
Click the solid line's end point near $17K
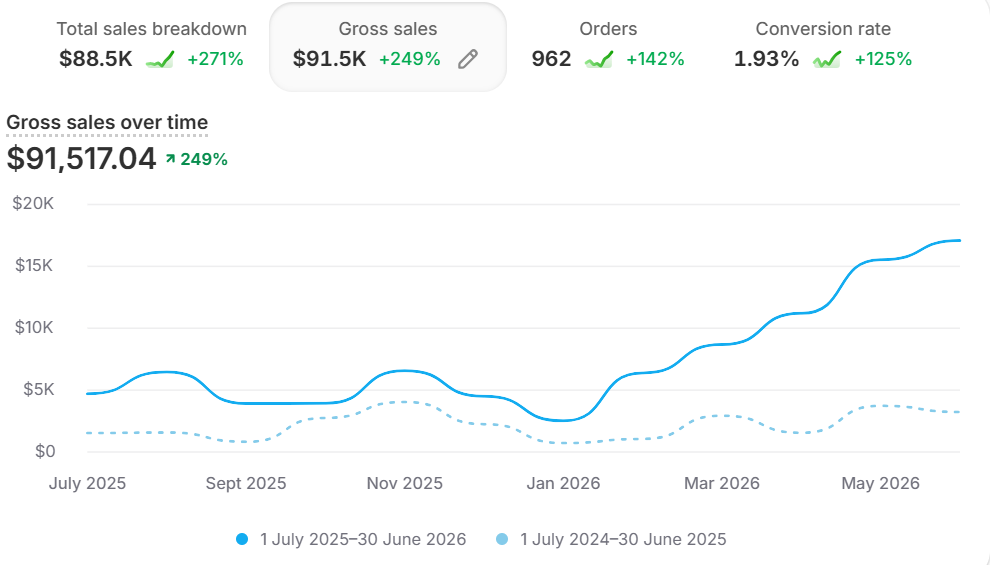pos(959,241)
